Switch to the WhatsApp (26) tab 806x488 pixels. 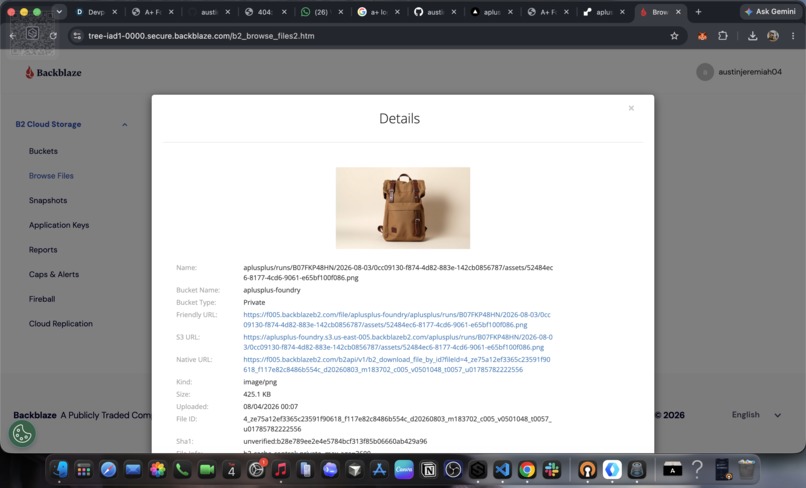(x=321, y=12)
